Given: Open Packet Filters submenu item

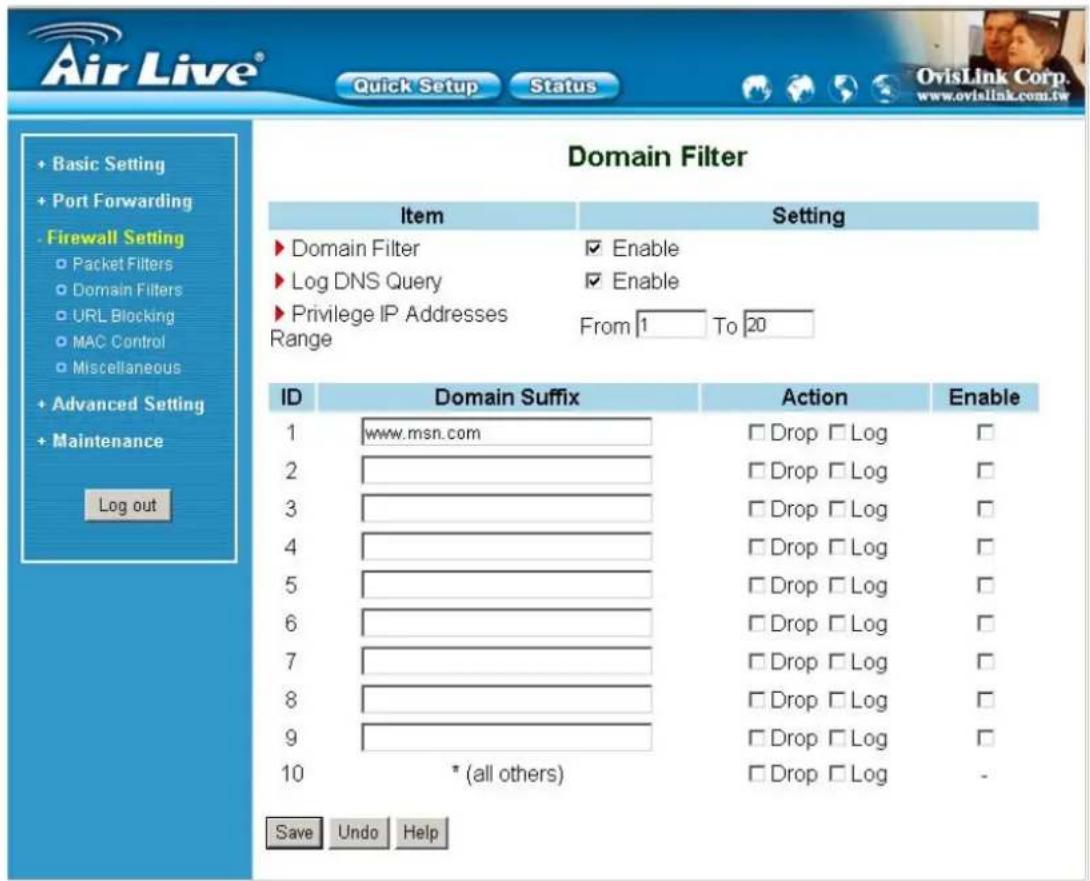Looking at the screenshot, I should pyautogui.click(x=122, y=264).
